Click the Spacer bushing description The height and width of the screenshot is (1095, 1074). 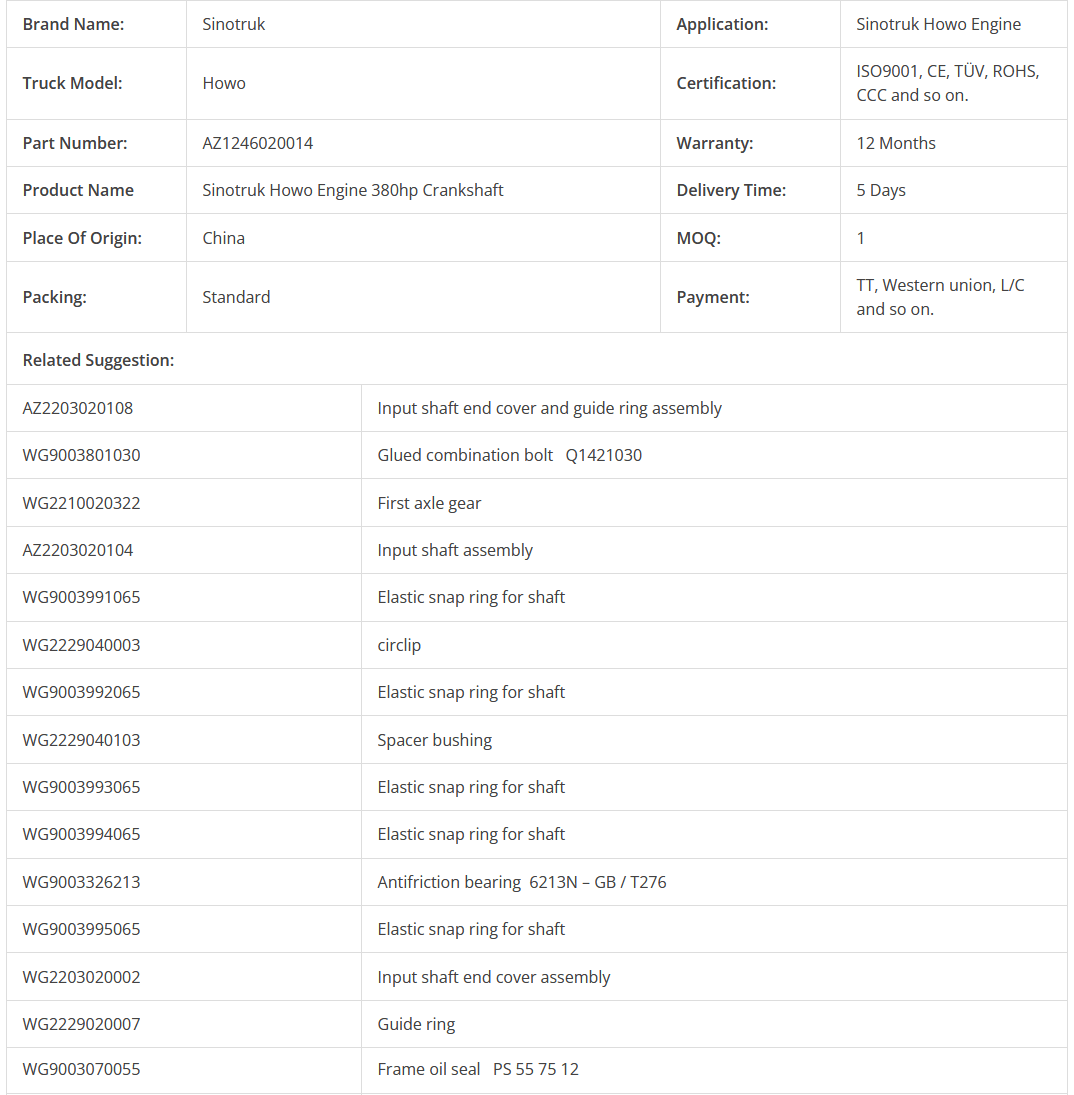coord(435,740)
